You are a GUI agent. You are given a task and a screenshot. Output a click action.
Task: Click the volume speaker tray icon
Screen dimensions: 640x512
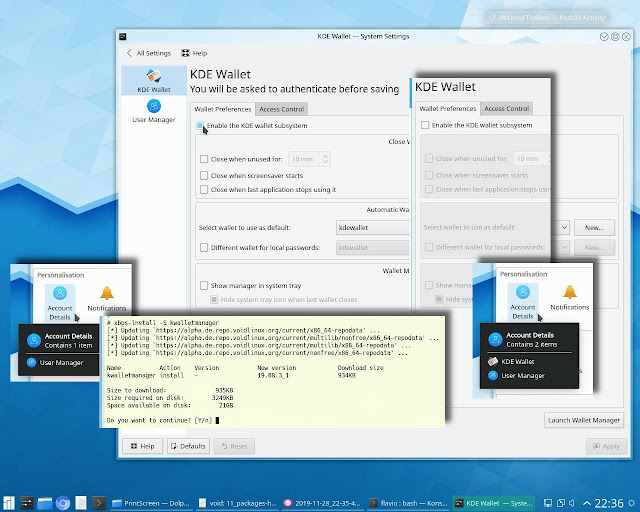[x=572, y=503]
